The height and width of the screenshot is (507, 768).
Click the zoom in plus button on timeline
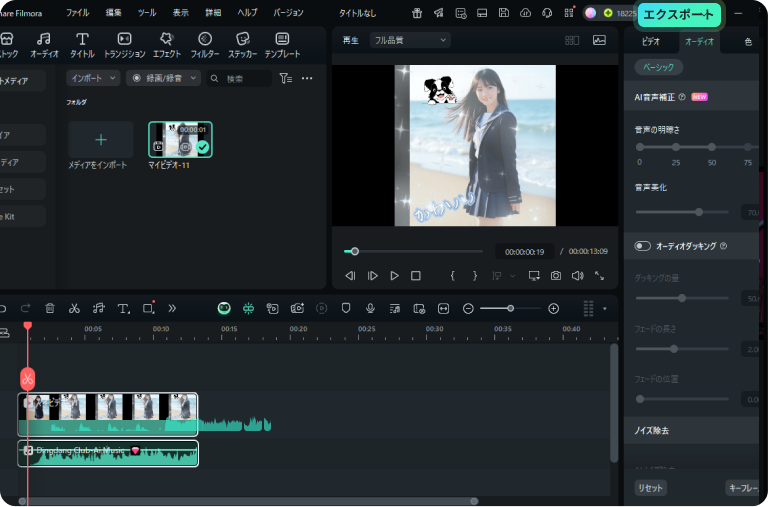point(553,309)
